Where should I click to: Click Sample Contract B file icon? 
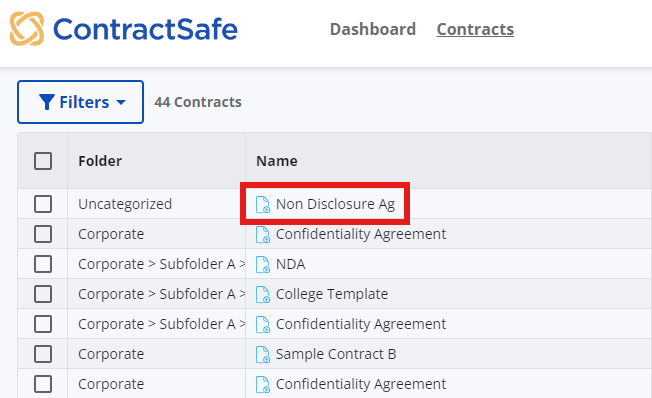point(262,354)
